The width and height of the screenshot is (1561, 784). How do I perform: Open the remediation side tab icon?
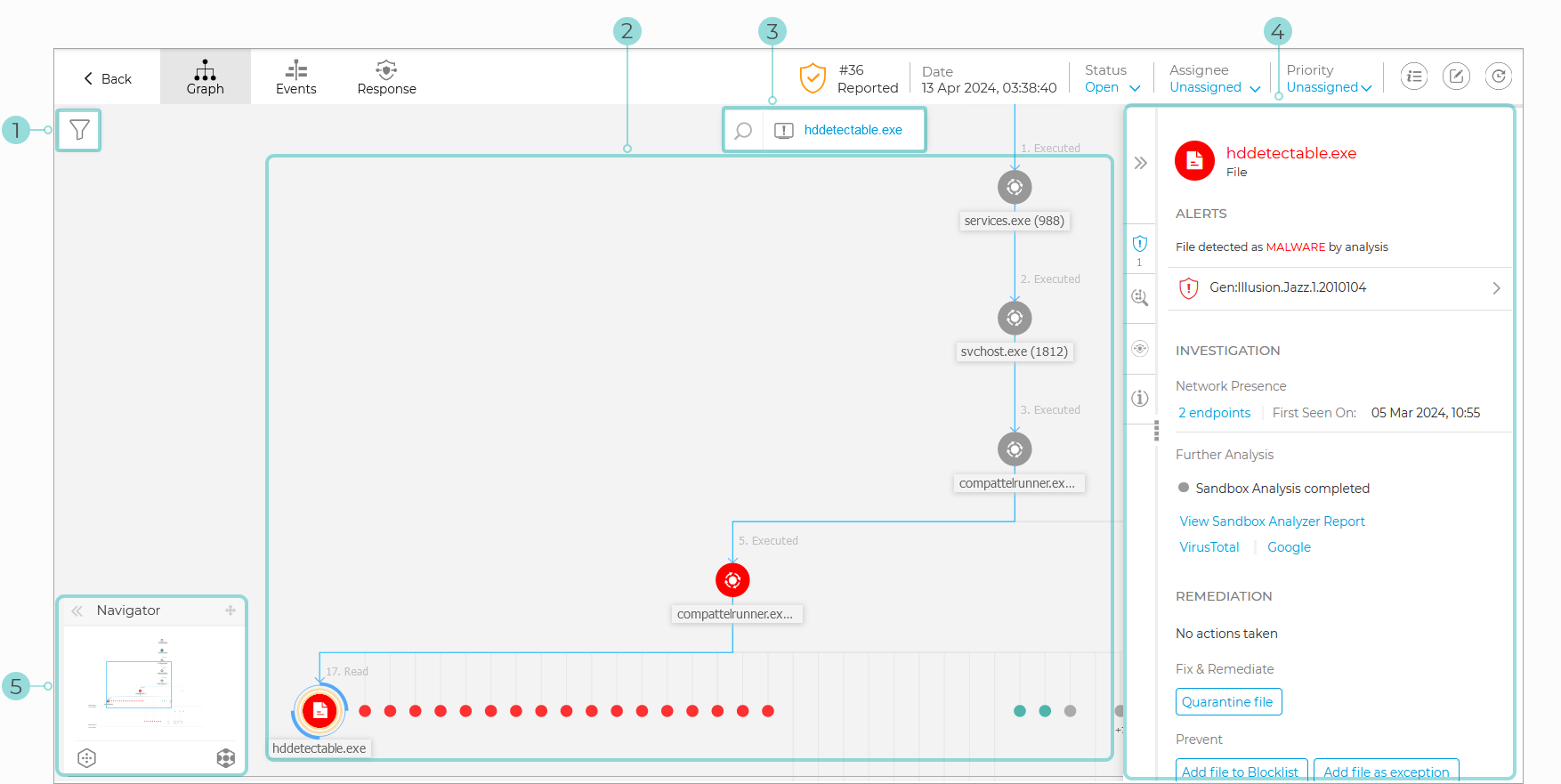[1140, 349]
